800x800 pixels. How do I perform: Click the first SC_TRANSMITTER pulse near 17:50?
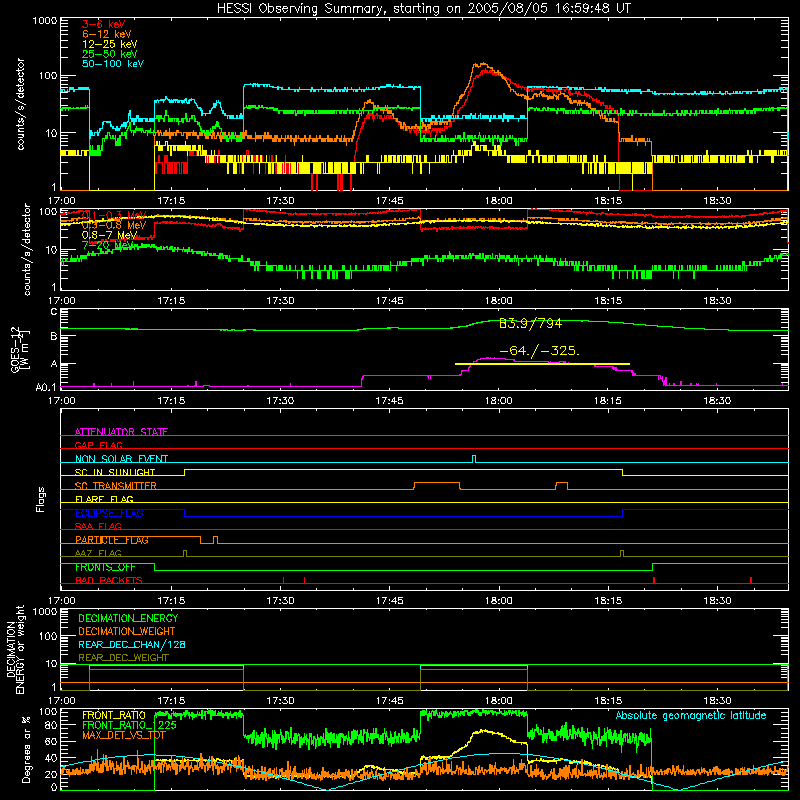(437, 486)
